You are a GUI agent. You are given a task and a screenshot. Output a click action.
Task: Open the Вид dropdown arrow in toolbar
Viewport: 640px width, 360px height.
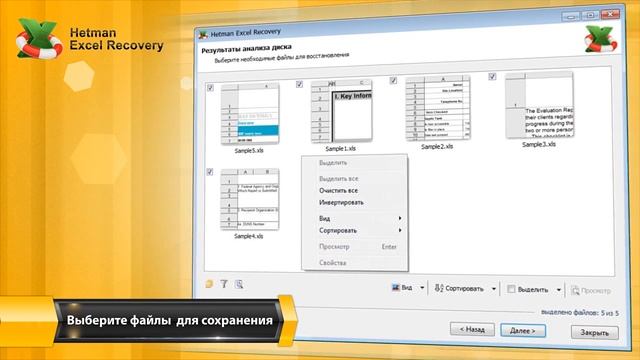click(x=422, y=288)
